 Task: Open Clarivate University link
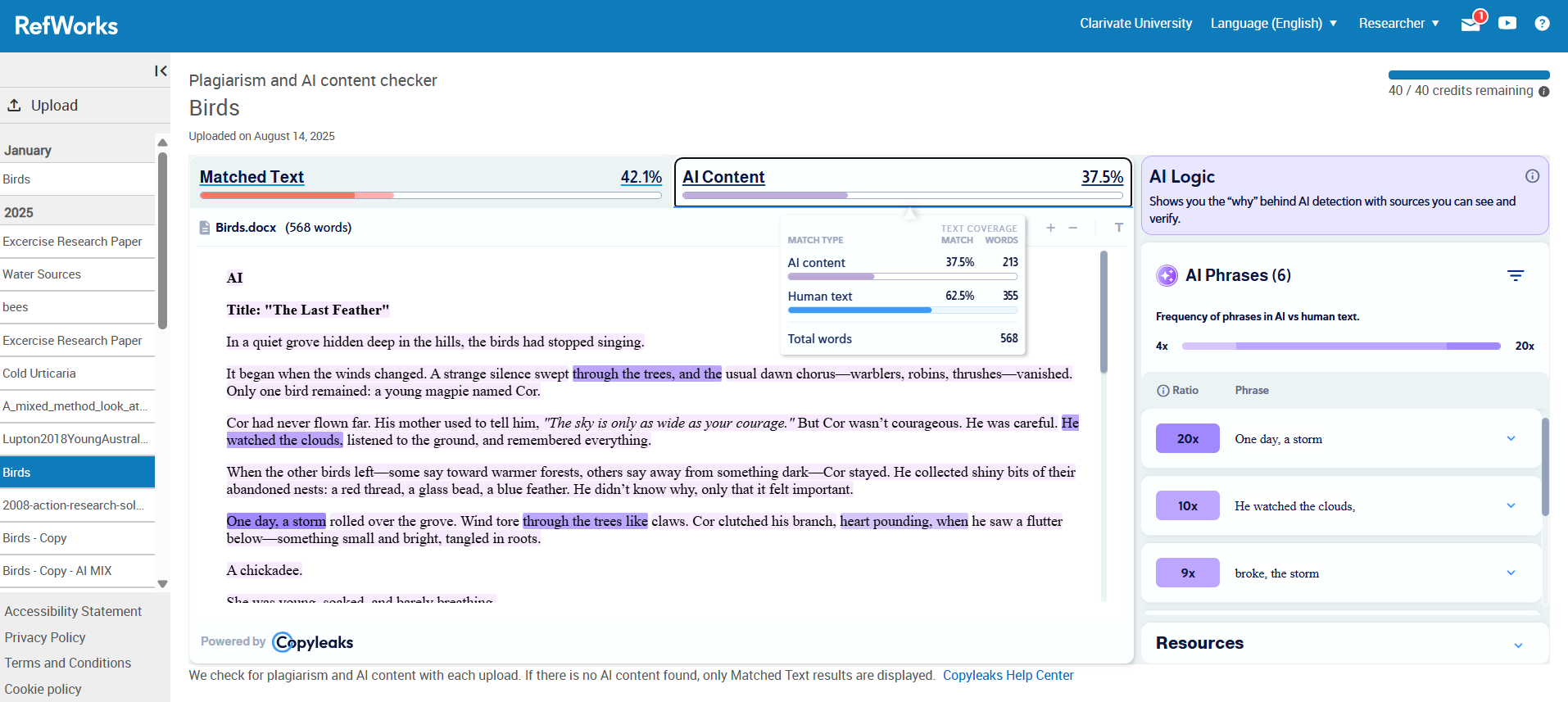pyautogui.click(x=1135, y=23)
